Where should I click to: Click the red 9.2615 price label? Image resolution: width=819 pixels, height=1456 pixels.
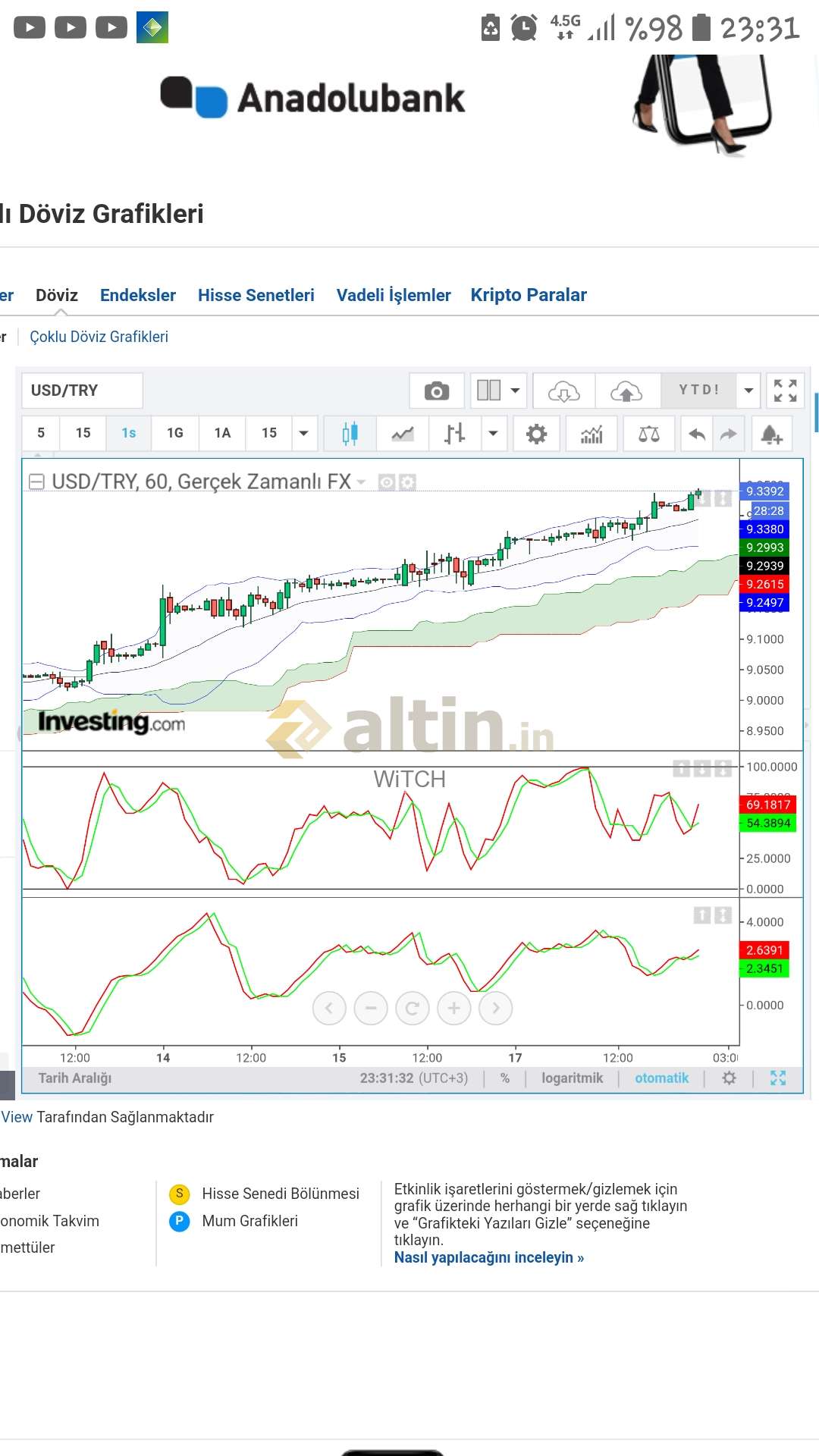tap(764, 584)
